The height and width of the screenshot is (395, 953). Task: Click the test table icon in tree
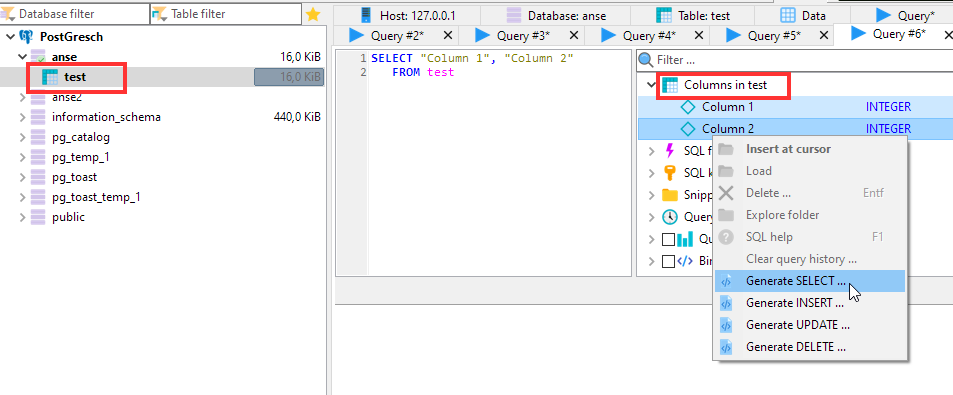[50, 77]
